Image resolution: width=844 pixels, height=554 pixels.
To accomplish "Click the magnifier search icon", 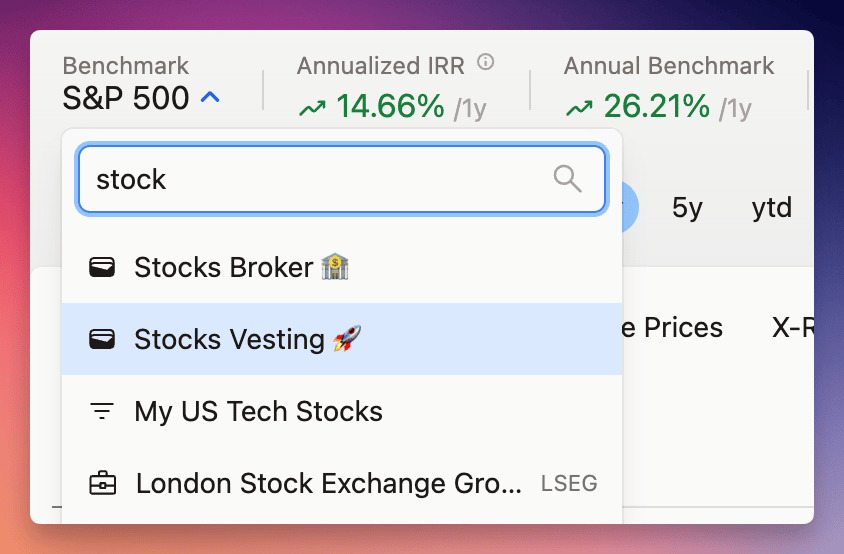I will [567, 179].
